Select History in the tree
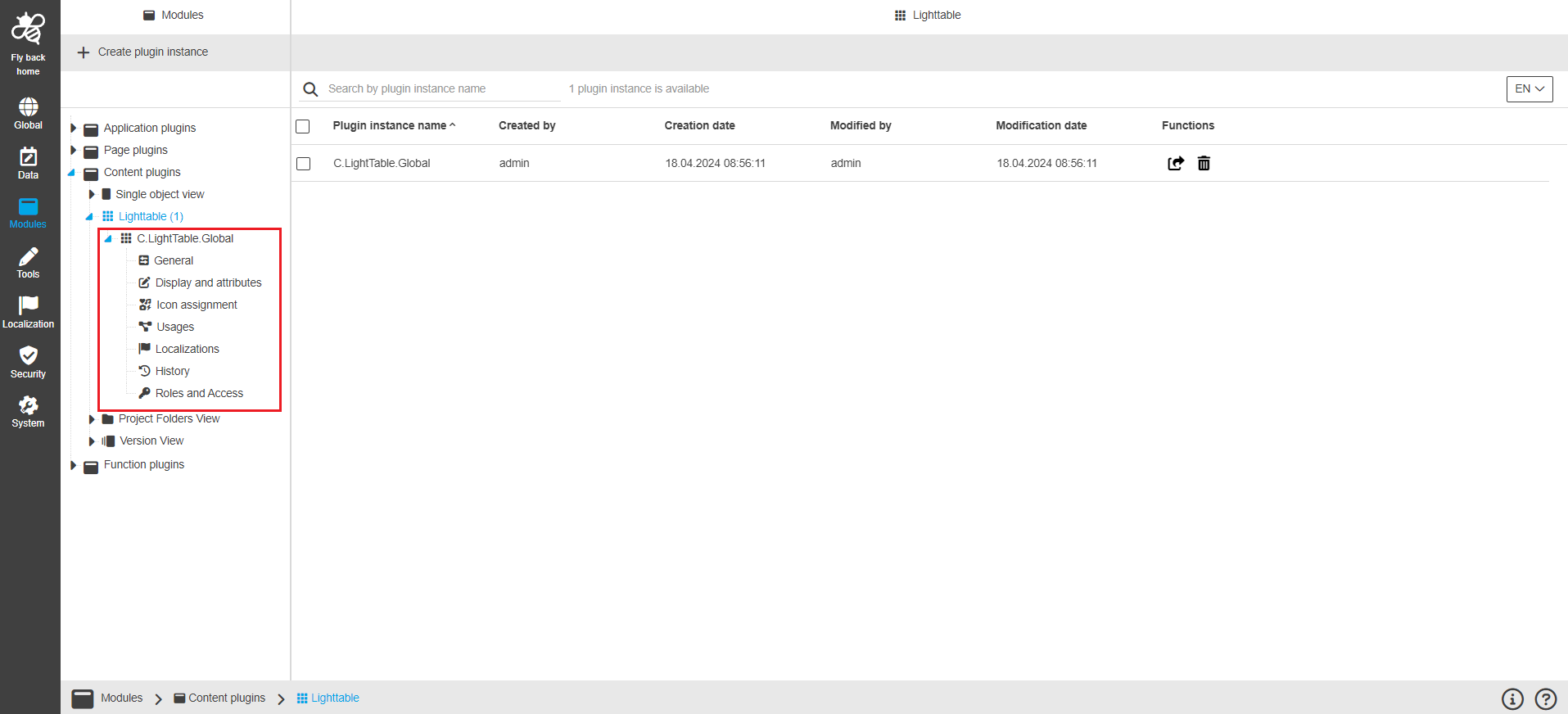This screenshot has height=714, width=1568. point(172,371)
